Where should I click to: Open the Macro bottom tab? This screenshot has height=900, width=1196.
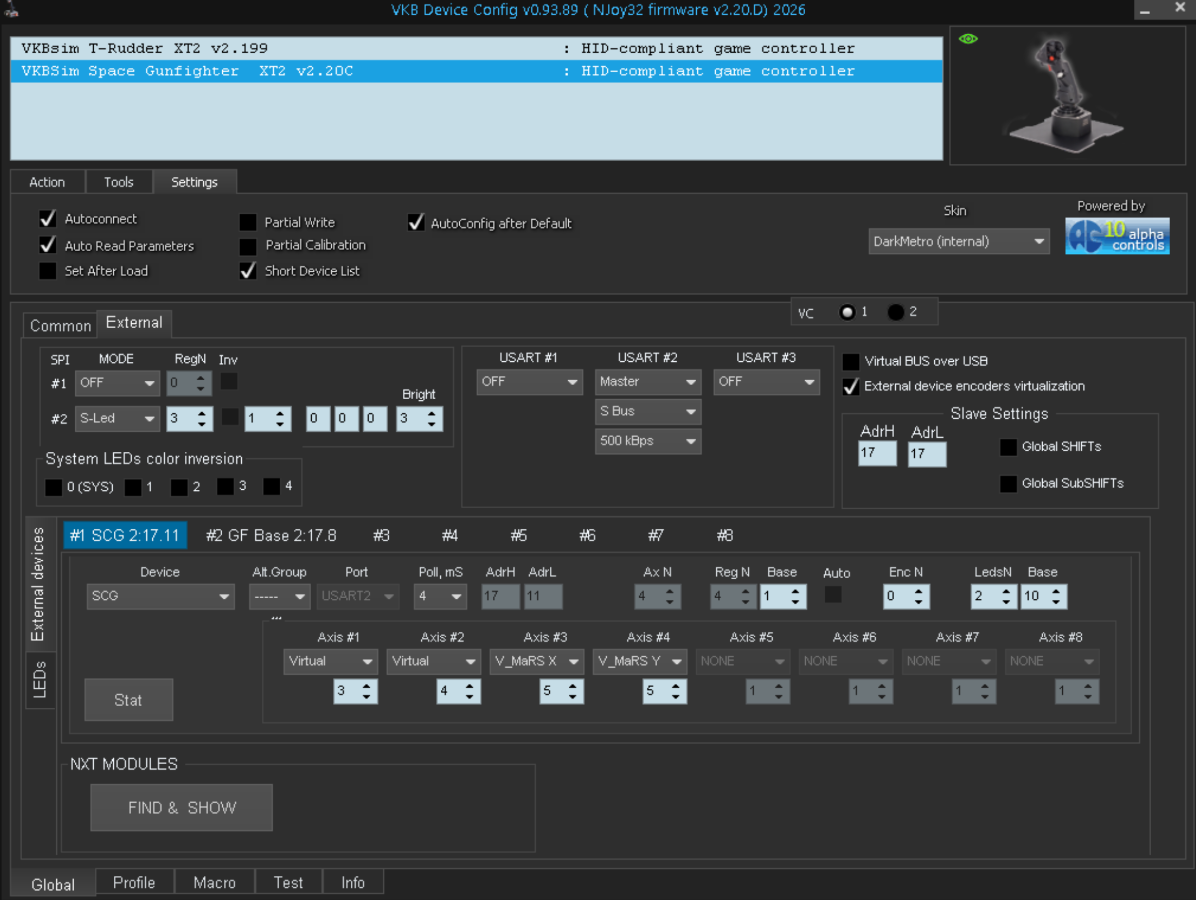(x=214, y=882)
